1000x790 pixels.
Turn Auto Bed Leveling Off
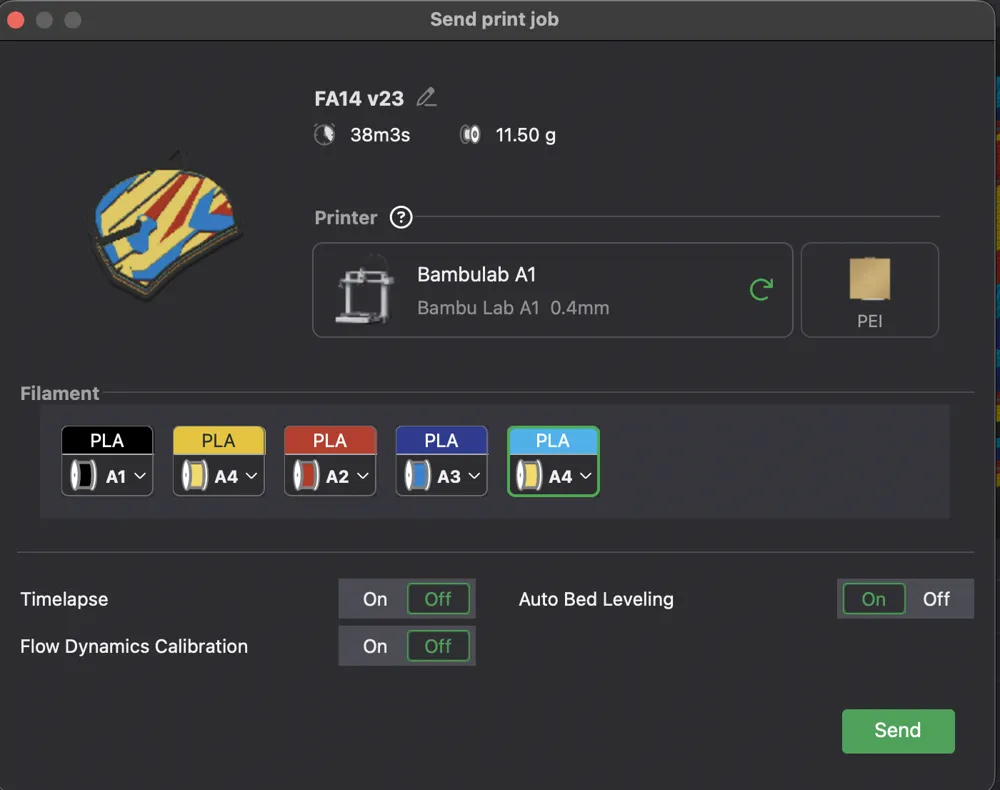[936, 599]
